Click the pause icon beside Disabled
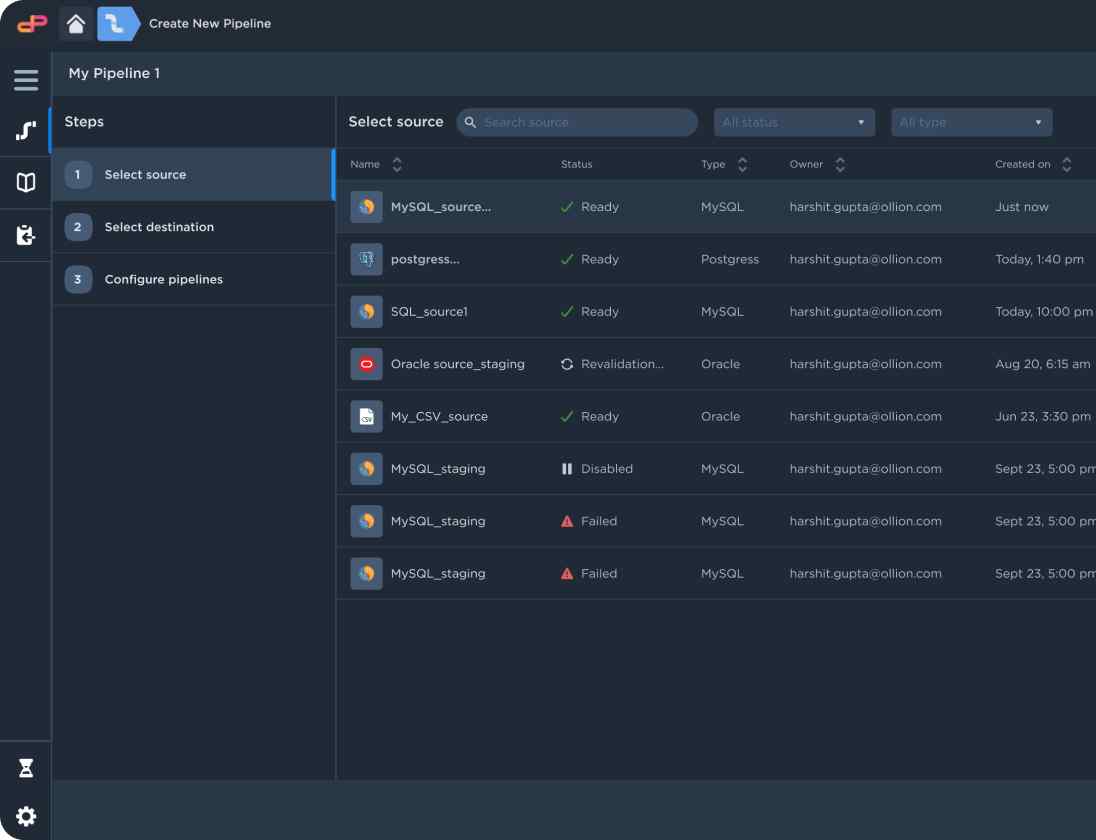The height and width of the screenshot is (840, 1096). pos(567,469)
